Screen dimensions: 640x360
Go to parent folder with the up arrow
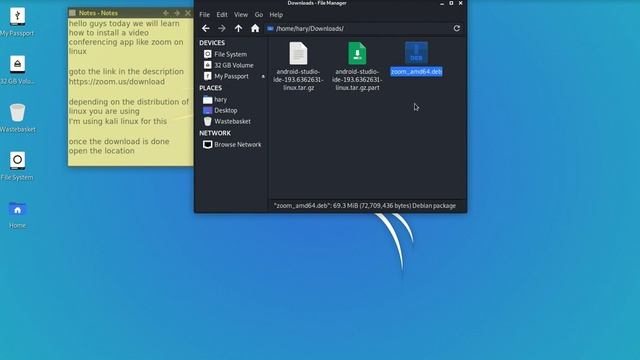click(238, 28)
